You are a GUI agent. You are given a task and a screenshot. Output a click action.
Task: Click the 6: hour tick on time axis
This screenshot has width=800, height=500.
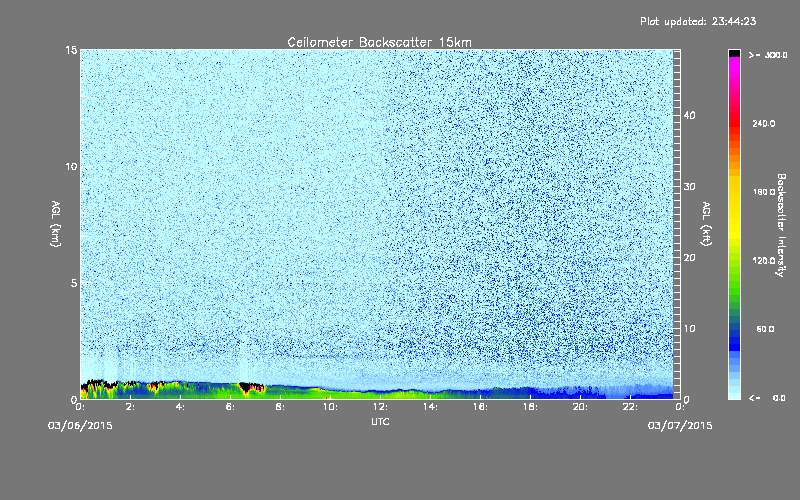pyautogui.click(x=231, y=407)
